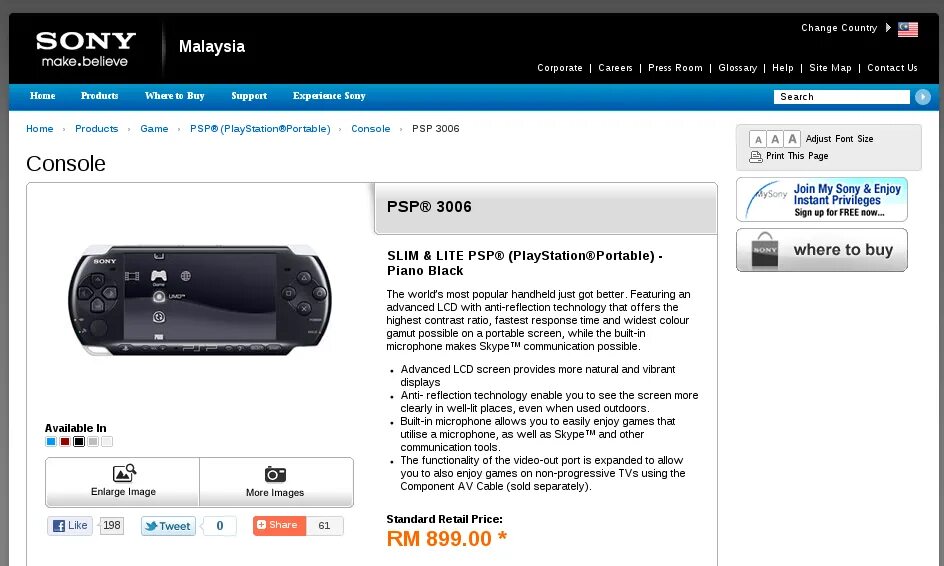
Task: Open Experience Sony menu
Action: pyautogui.click(x=329, y=96)
